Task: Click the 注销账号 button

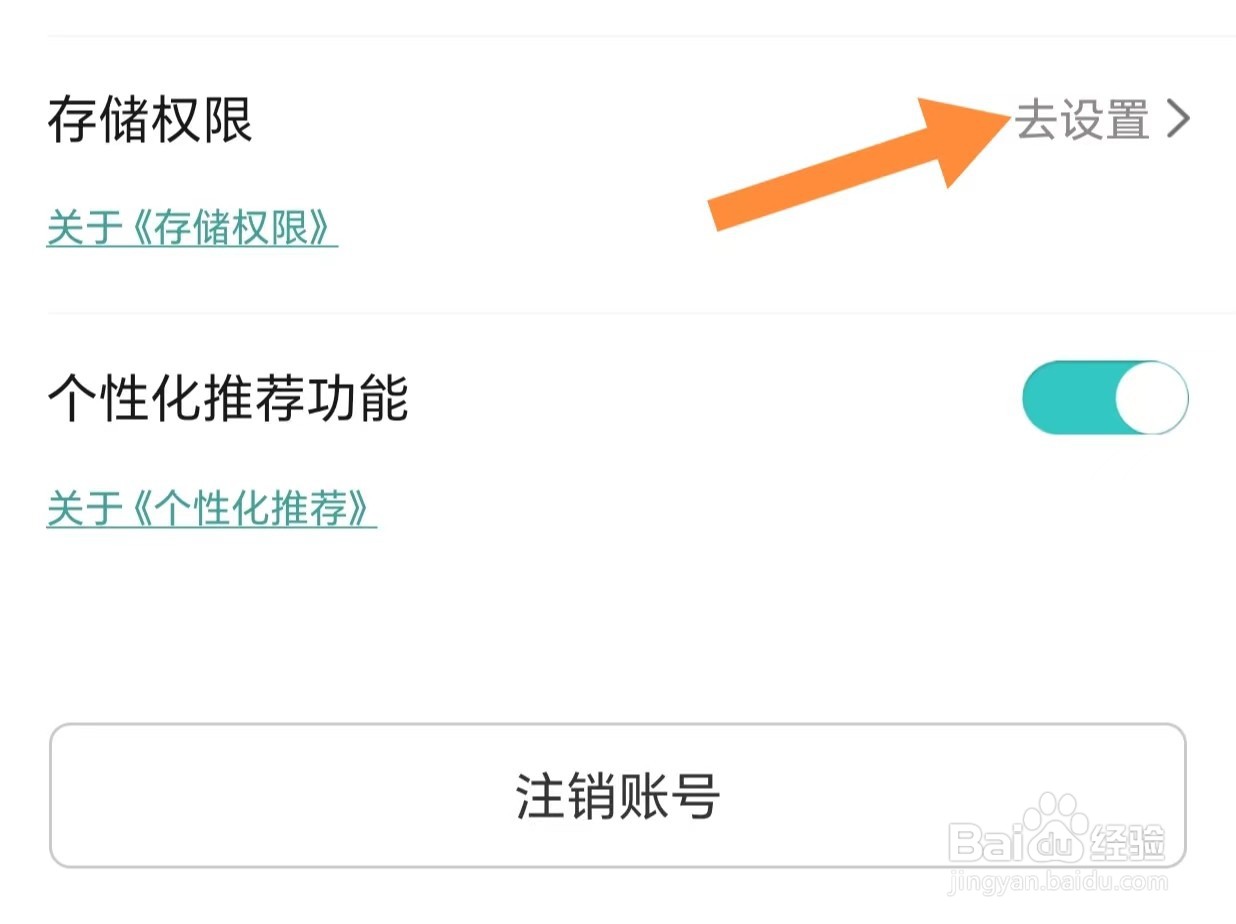Action: 618,796
